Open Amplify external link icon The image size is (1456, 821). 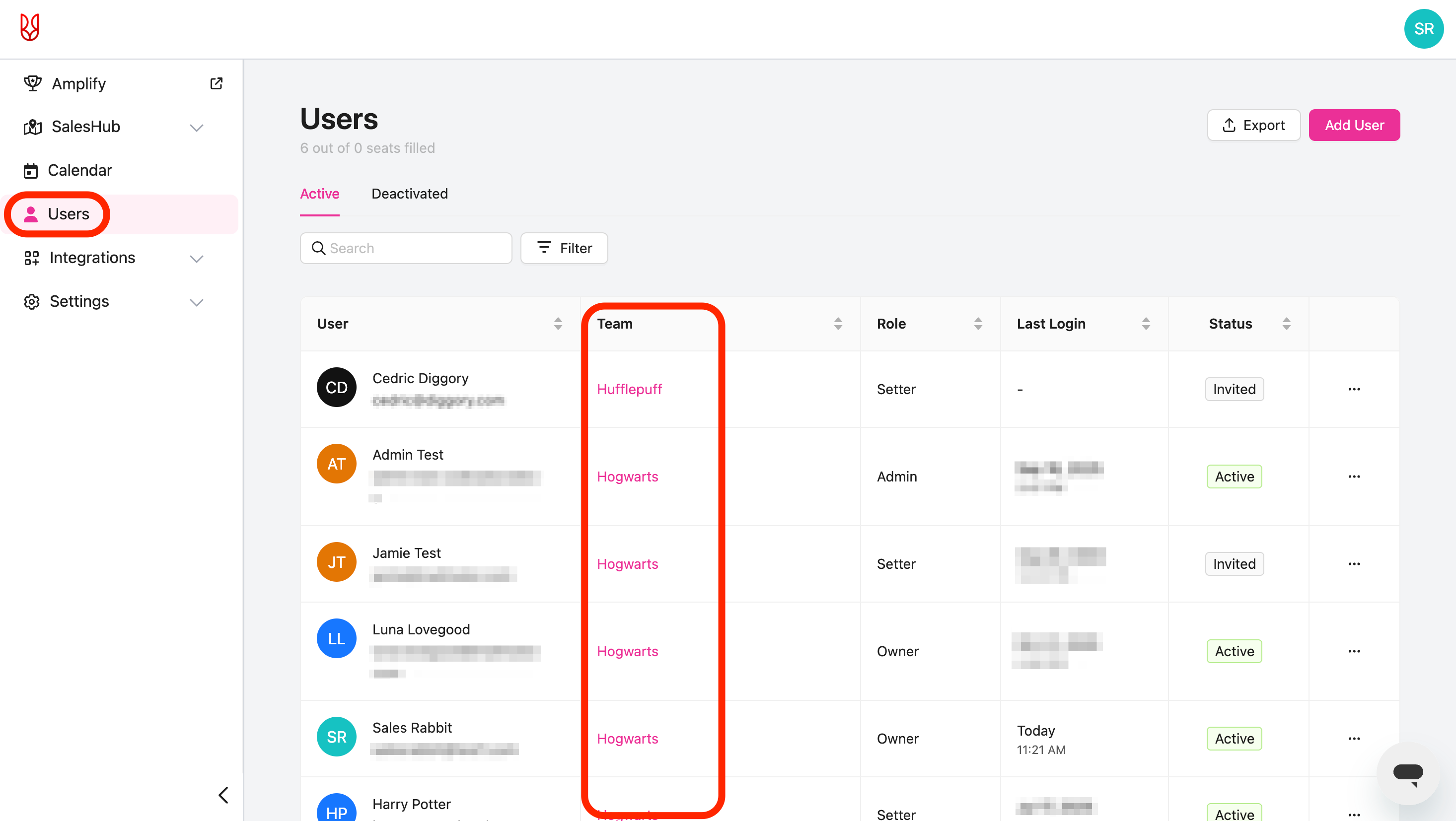[216, 83]
